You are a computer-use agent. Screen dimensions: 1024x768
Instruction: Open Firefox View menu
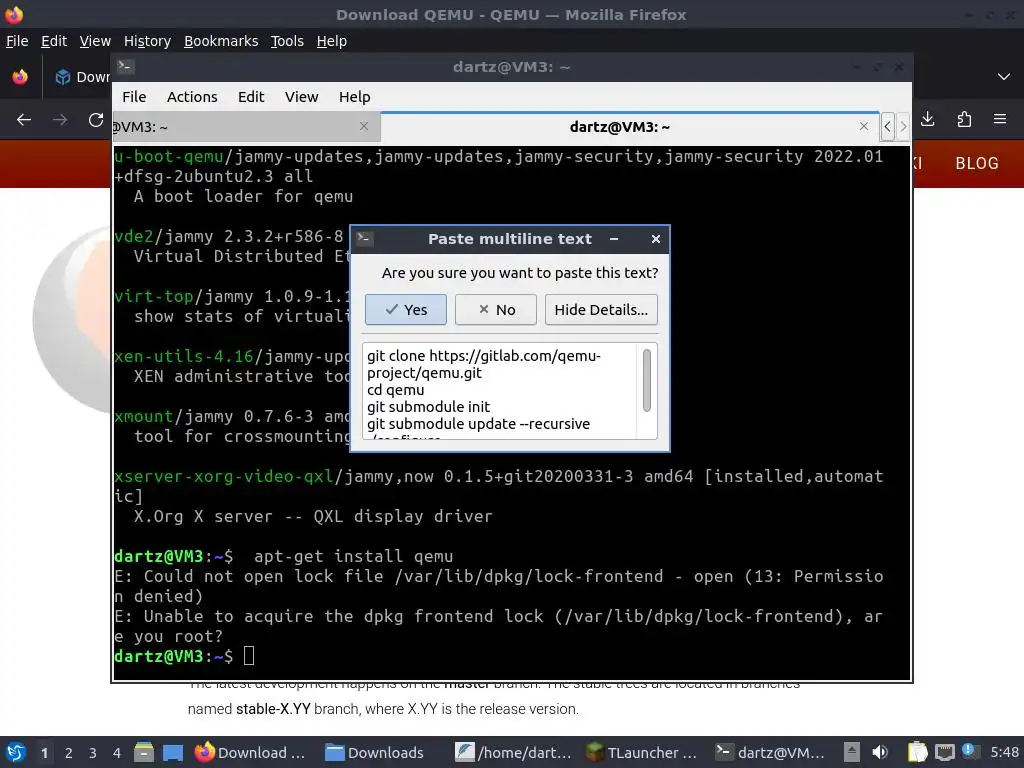(95, 41)
